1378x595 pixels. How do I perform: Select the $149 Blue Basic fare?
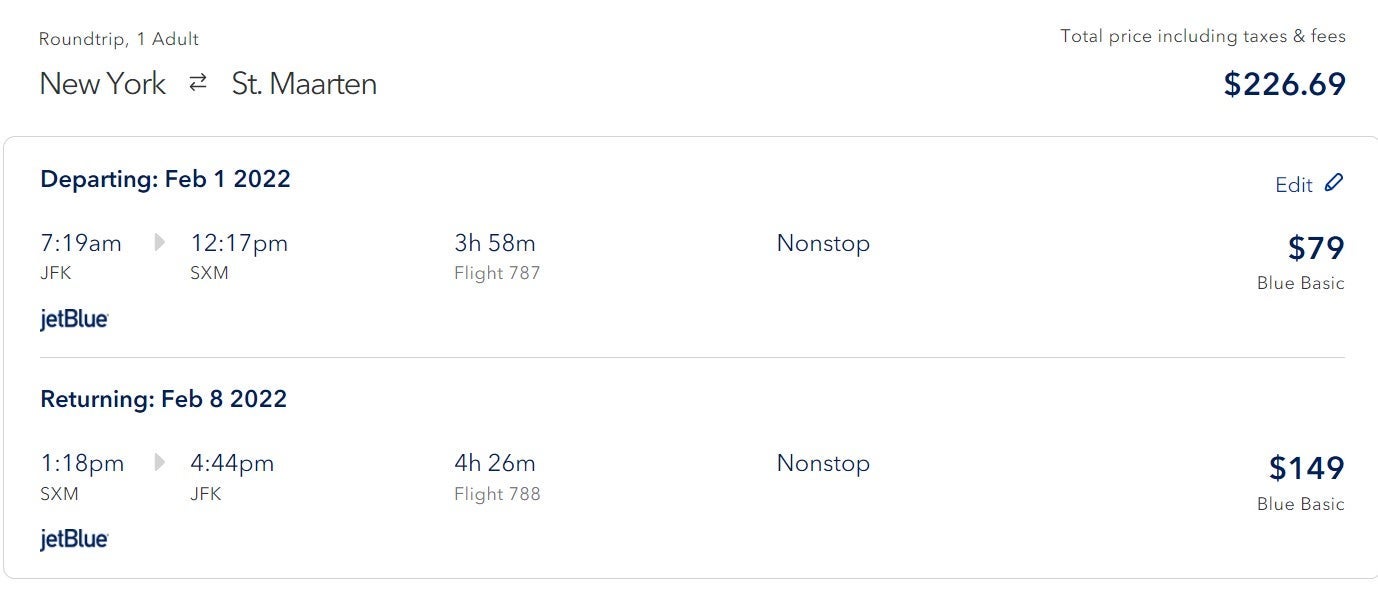pyautogui.click(x=1301, y=482)
